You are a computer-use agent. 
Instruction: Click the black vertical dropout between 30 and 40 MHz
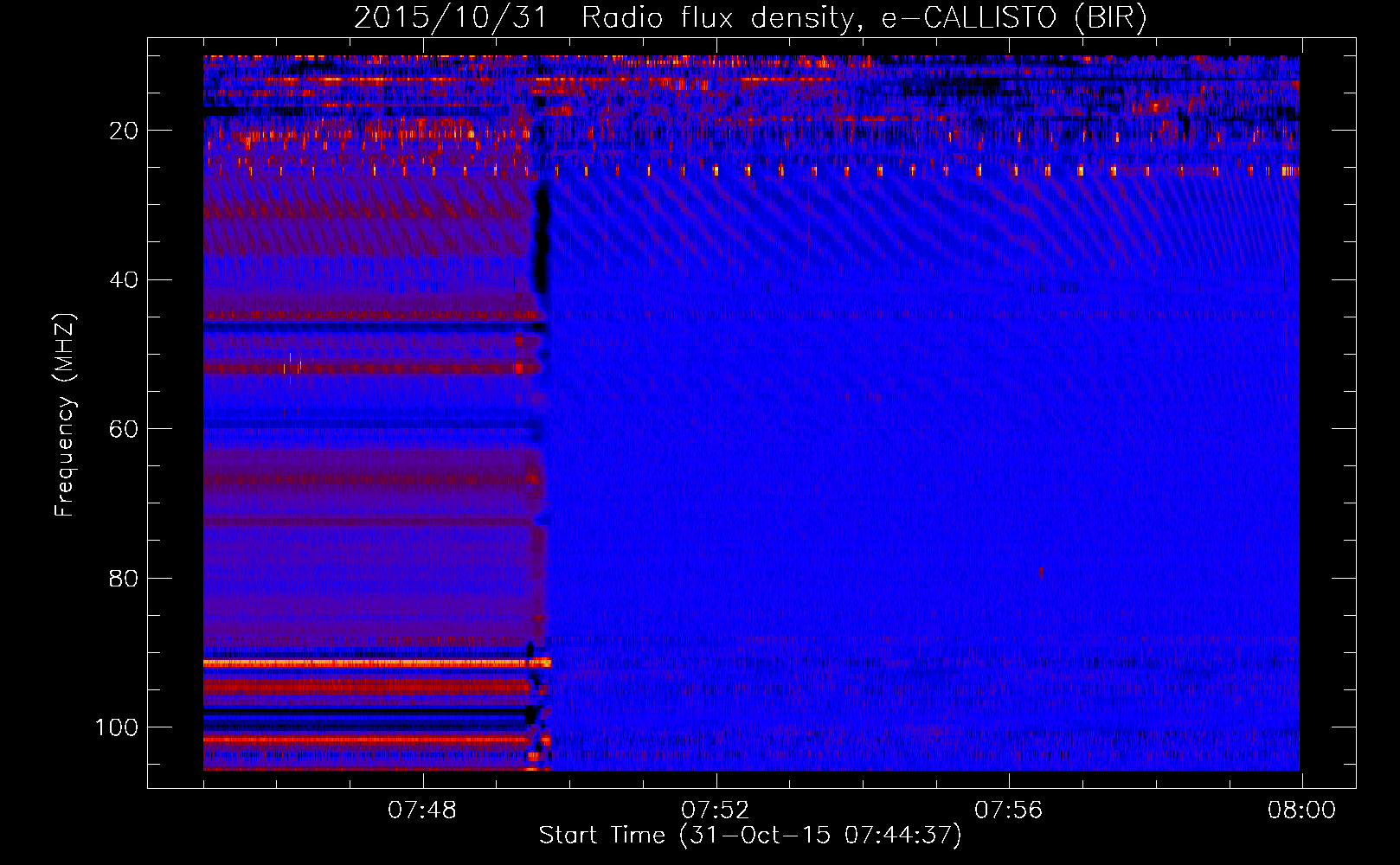coord(543,242)
